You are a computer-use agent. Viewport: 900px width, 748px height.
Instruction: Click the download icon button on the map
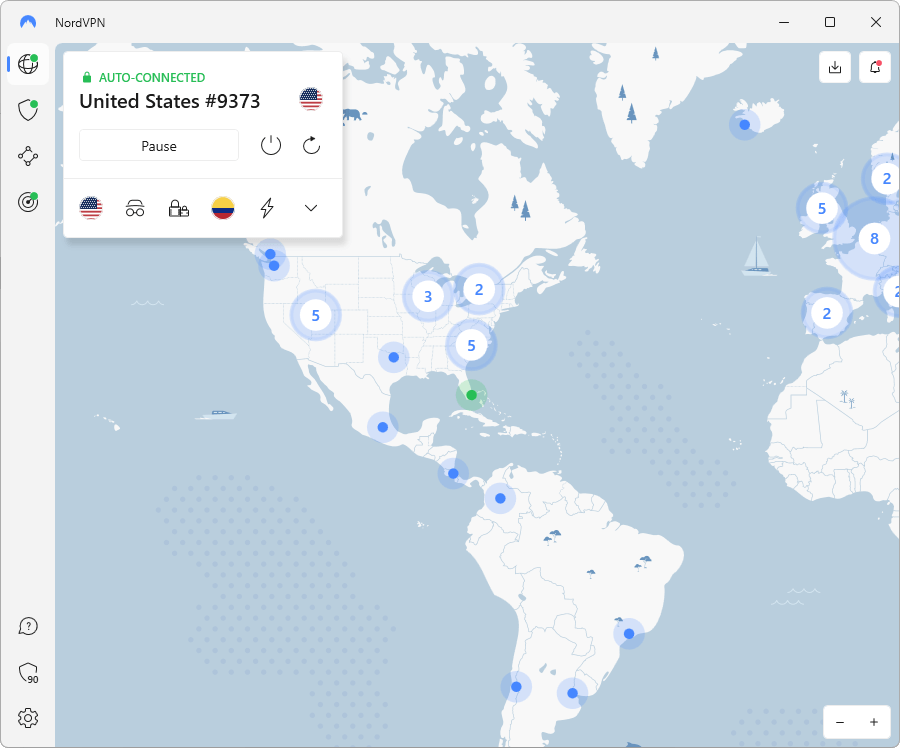click(x=835, y=68)
